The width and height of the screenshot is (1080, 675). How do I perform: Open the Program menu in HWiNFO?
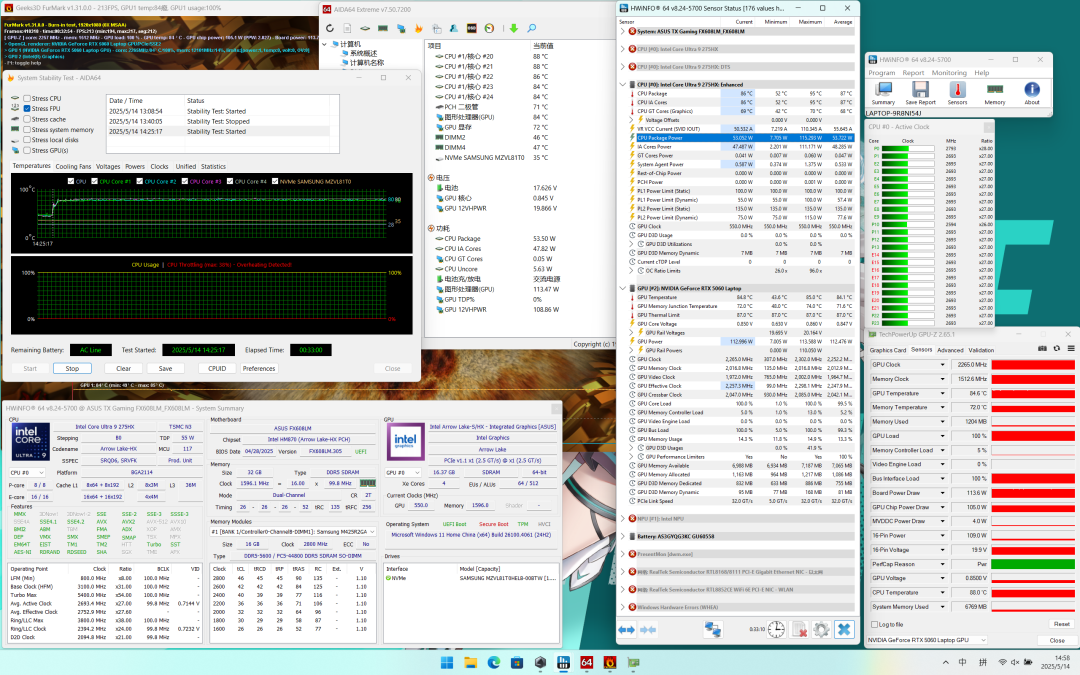coord(882,73)
